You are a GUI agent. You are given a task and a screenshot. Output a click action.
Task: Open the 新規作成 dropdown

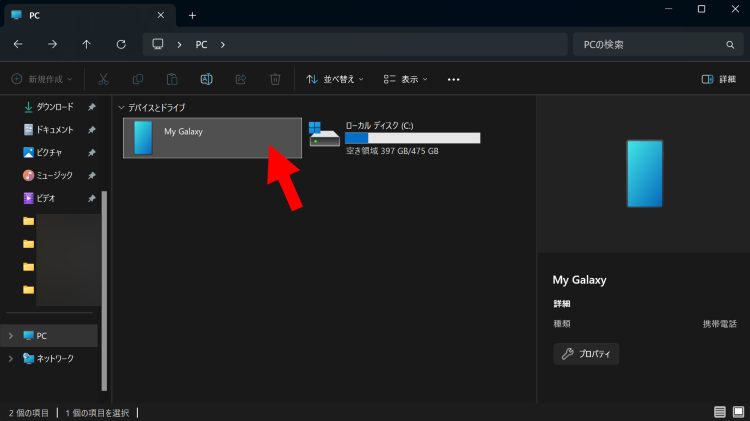42,79
